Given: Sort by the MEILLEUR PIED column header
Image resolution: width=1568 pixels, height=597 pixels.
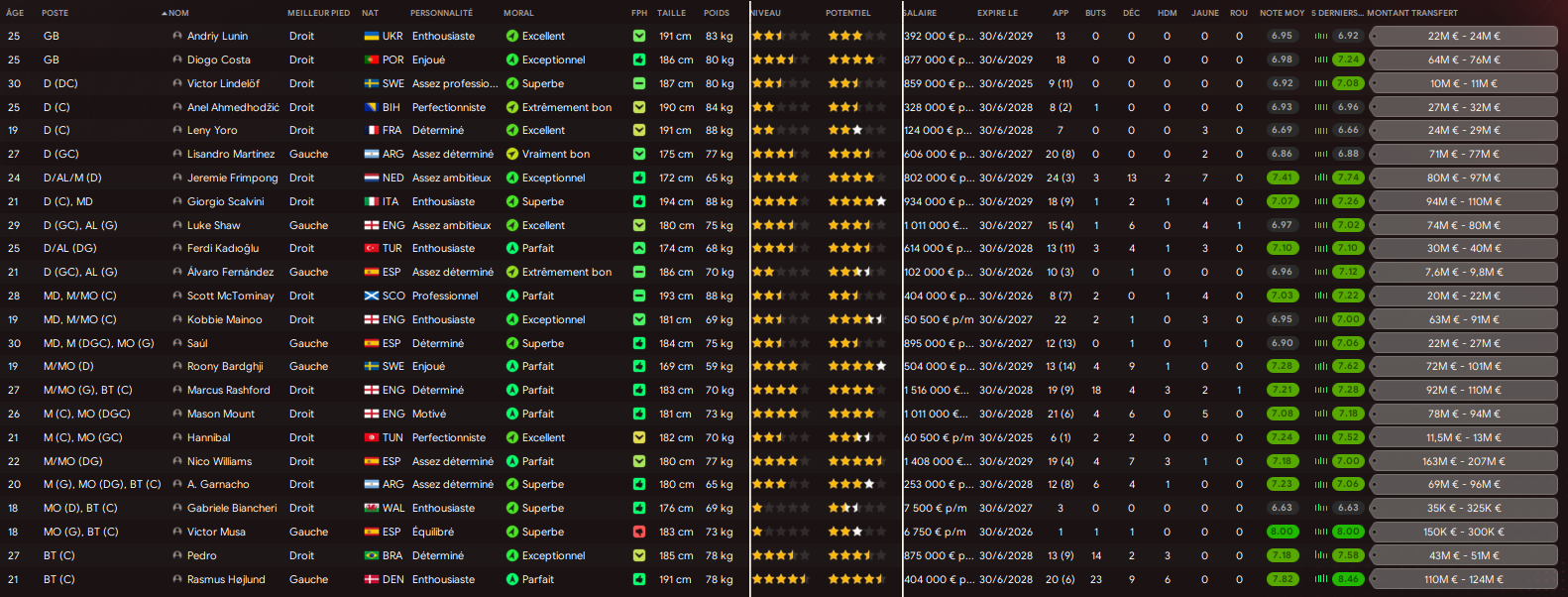Looking at the screenshot, I should [x=319, y=13].
